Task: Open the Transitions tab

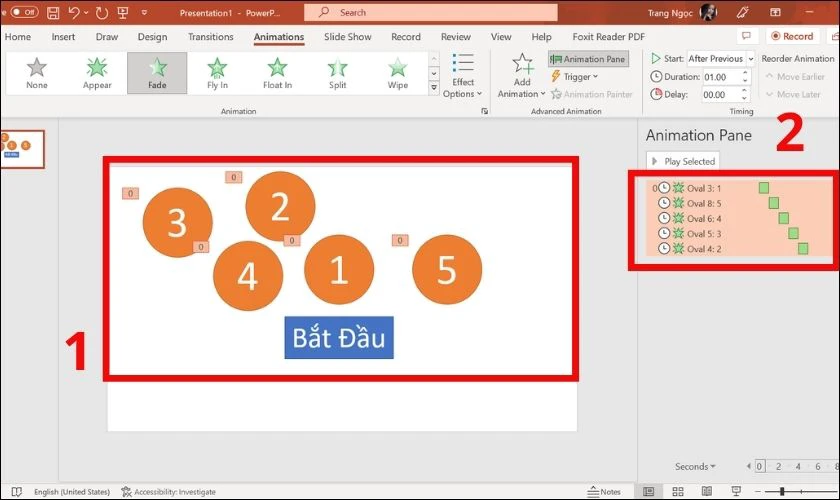Action: pyautogui.click(x=211, y=36)
